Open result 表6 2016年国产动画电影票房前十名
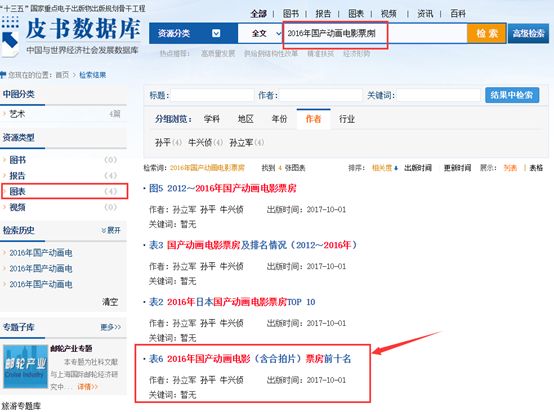554x412 pixels. point(250,359)
